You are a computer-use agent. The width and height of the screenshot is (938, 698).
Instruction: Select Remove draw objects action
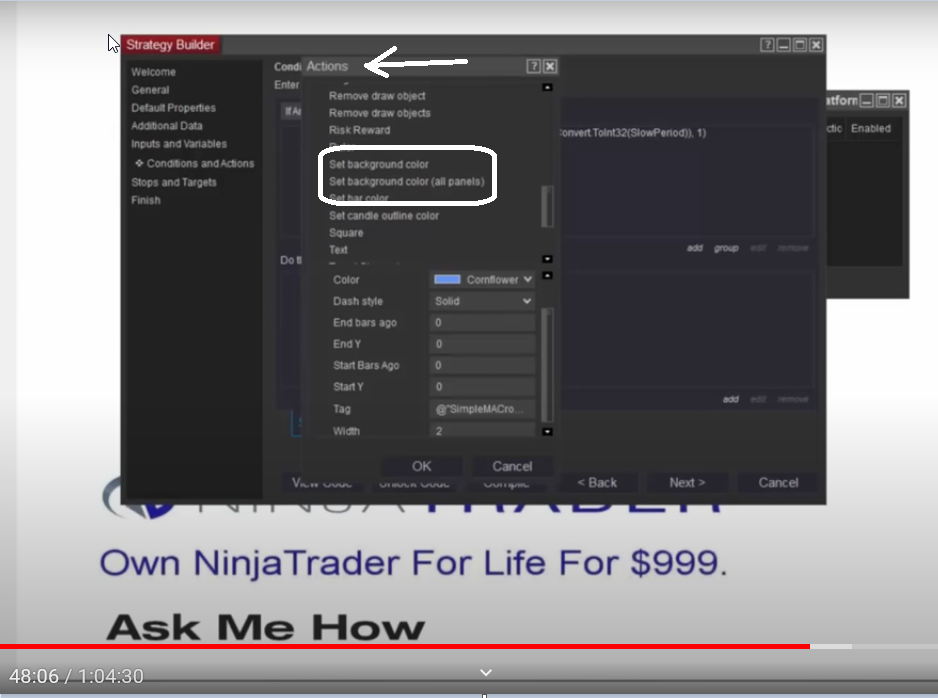pos(379,113)
